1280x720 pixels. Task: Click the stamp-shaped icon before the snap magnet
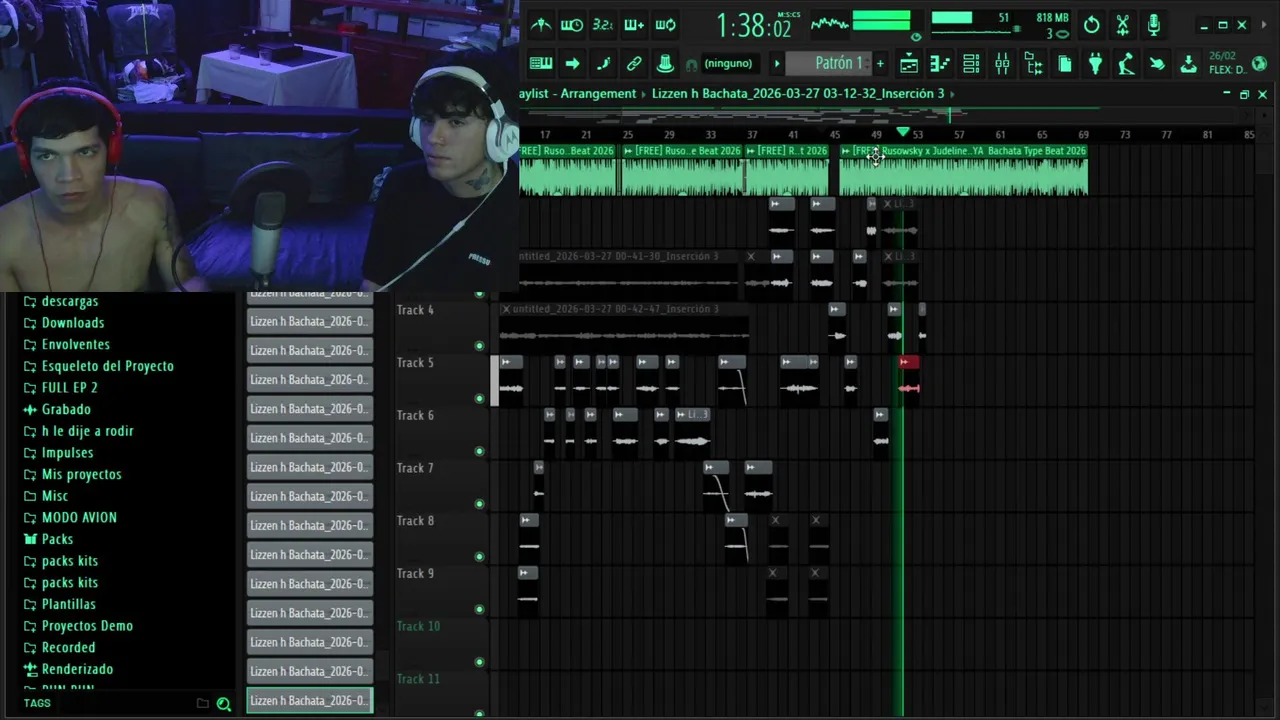pyautogui.click(x=665, y=64)
